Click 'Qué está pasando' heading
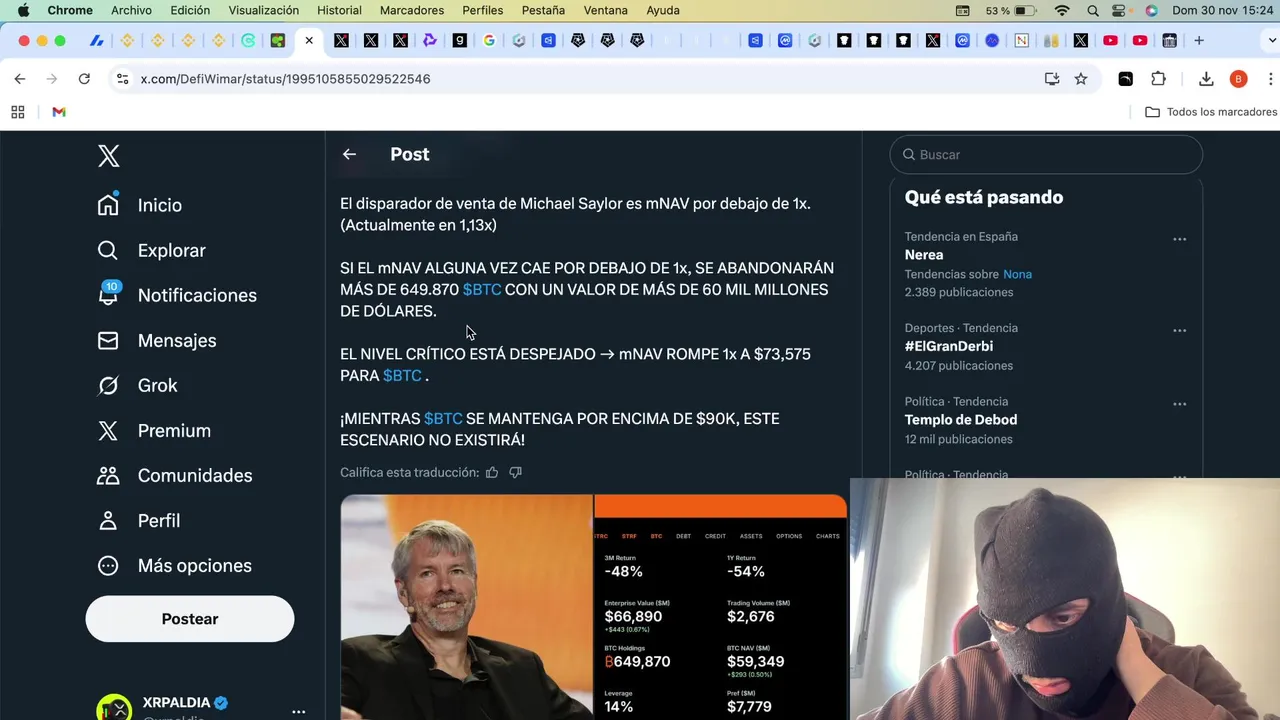 tap(984, 197)
